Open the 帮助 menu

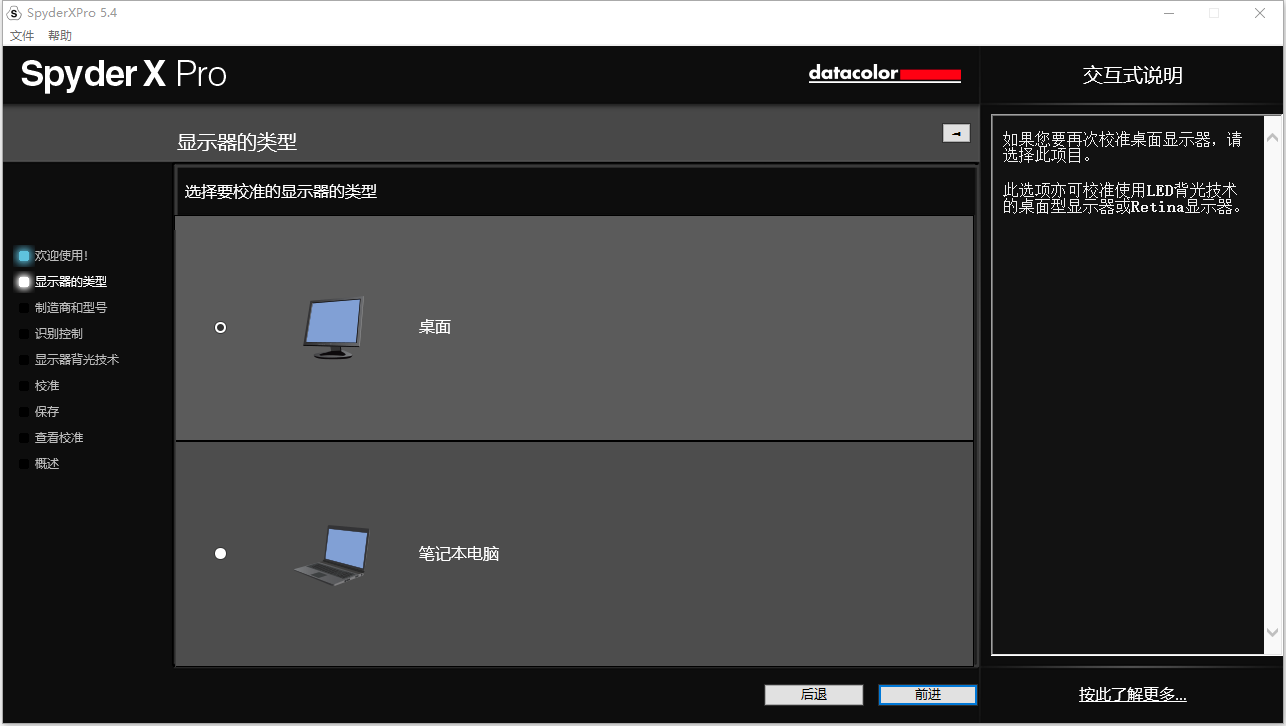point(60,36)
